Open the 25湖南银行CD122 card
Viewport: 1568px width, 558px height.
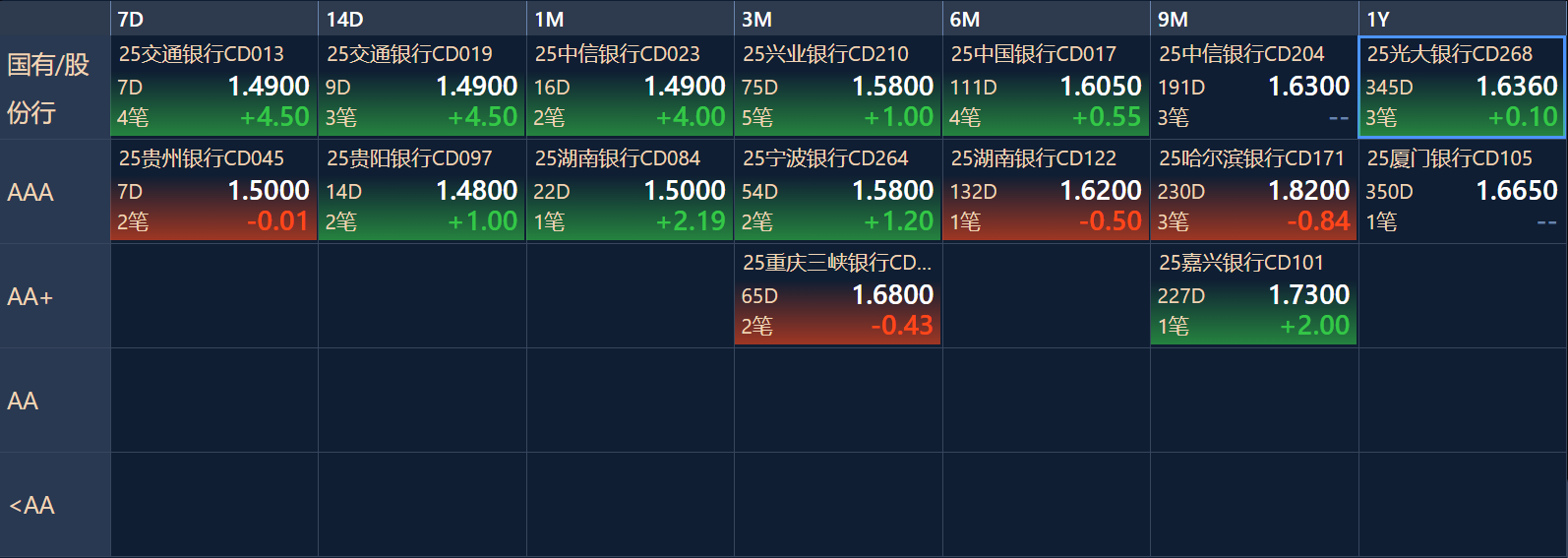[1046, 191]
